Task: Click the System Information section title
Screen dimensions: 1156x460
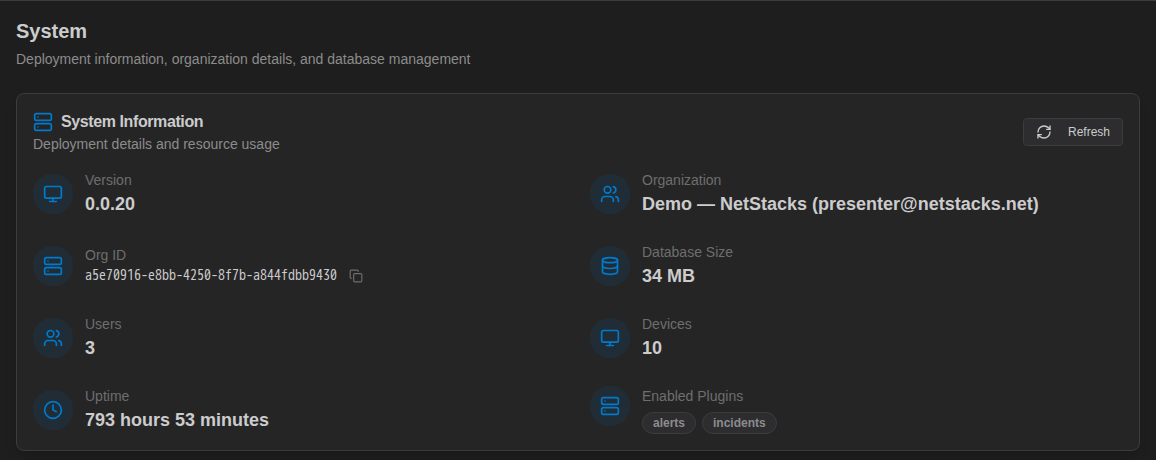Action: (x=132, y=122)
